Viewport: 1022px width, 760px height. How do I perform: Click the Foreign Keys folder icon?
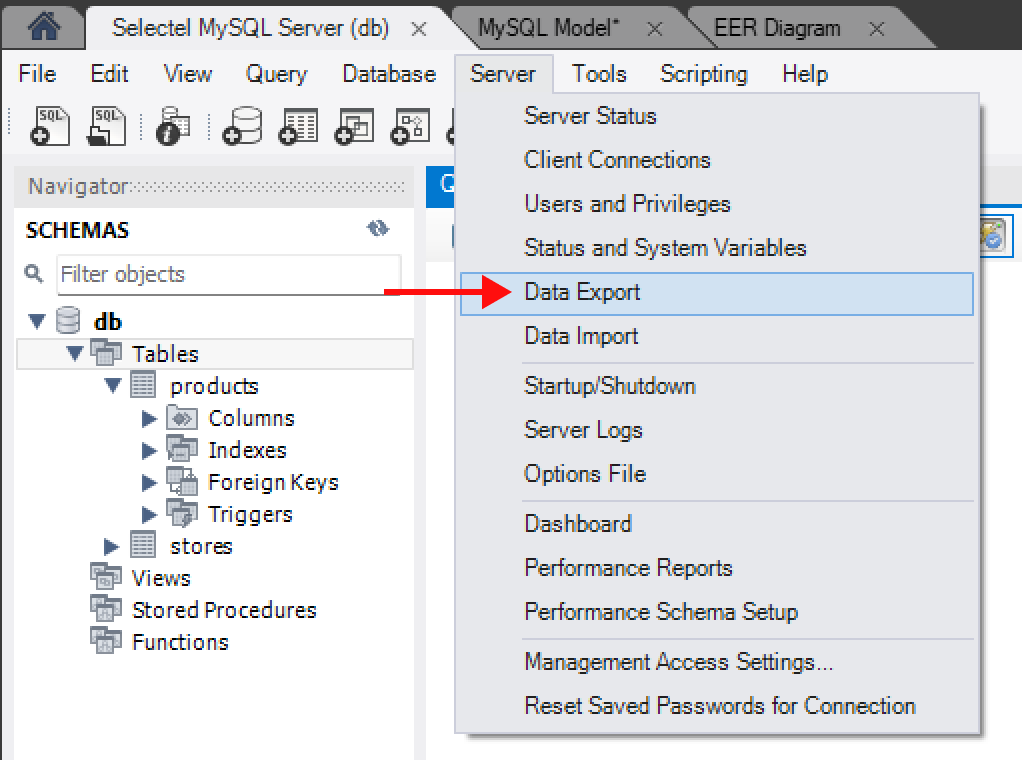pos(182,481)
